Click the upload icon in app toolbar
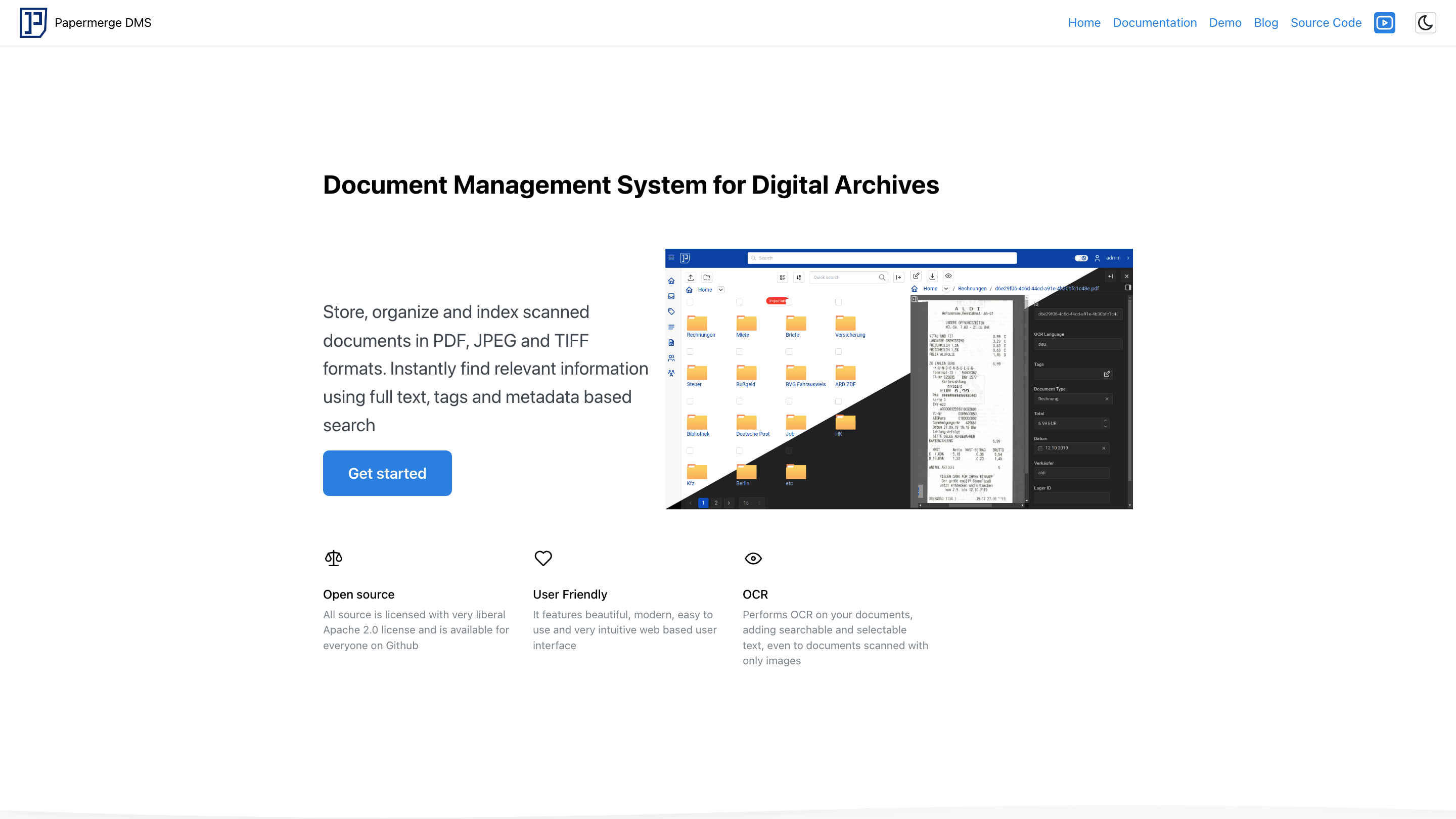This screenshot has width=1456, height=819. 691,278
